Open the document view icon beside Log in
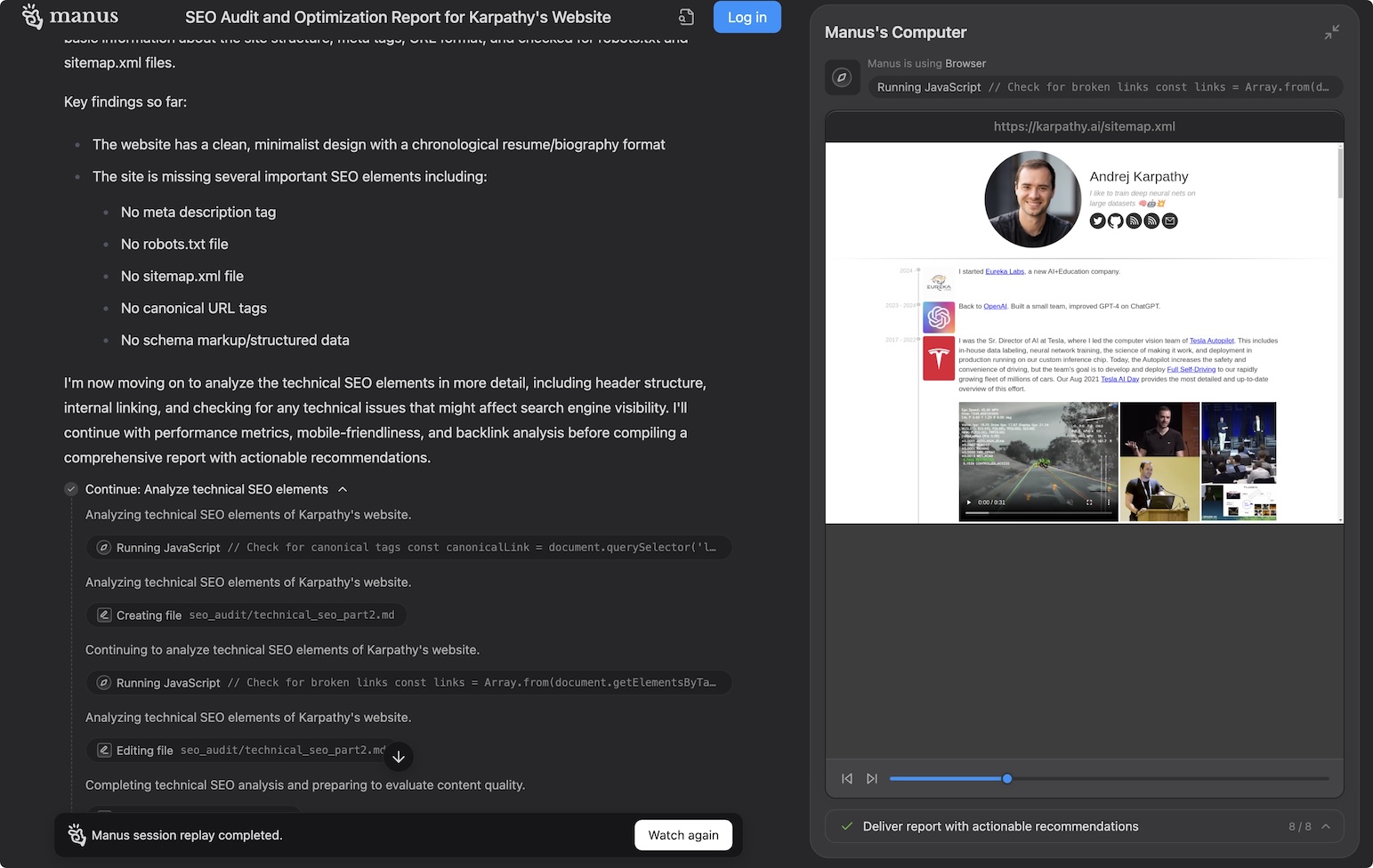1373x868 pixels. [686, 17]
